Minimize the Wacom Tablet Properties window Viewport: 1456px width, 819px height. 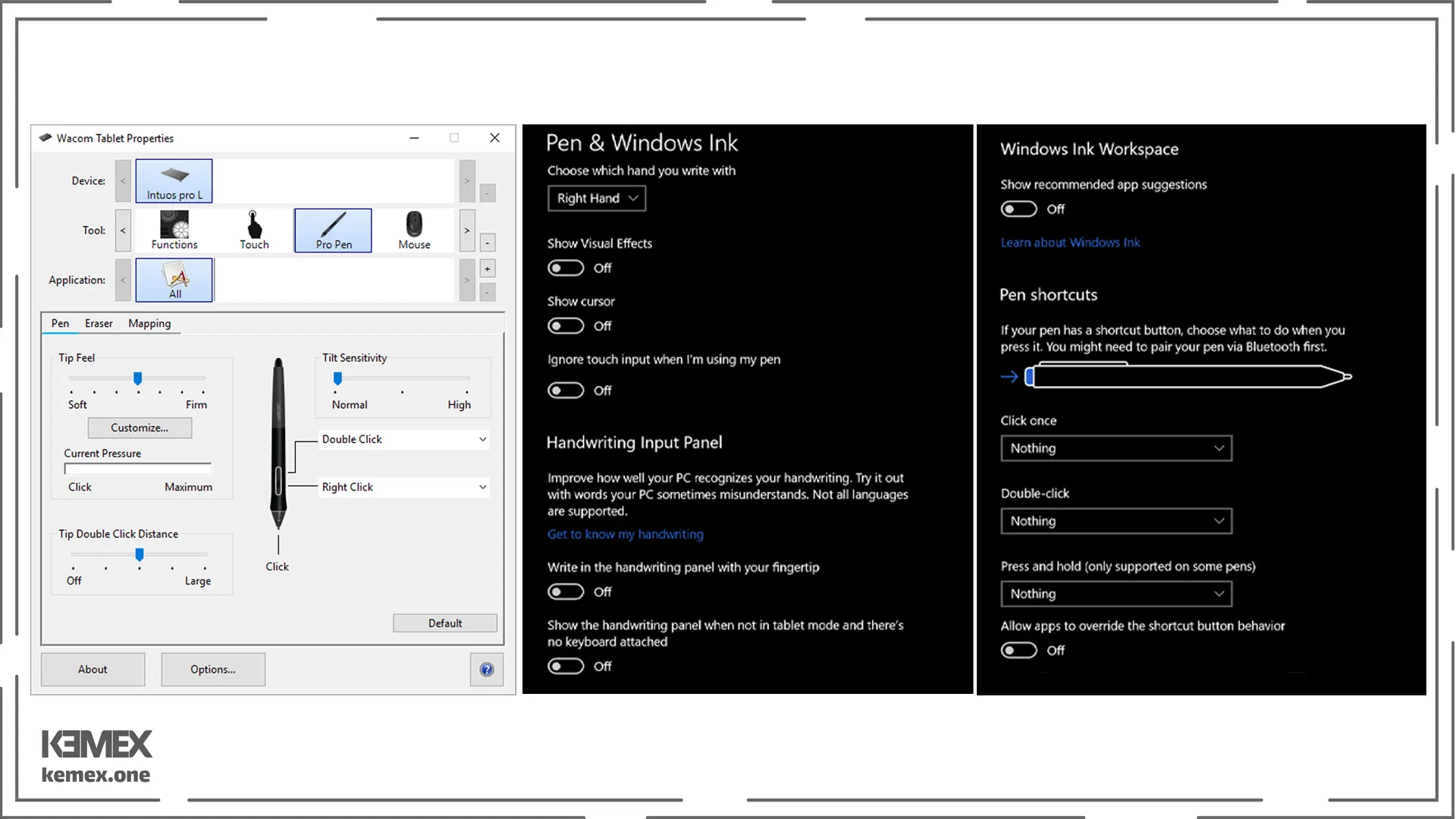[414, 138]
